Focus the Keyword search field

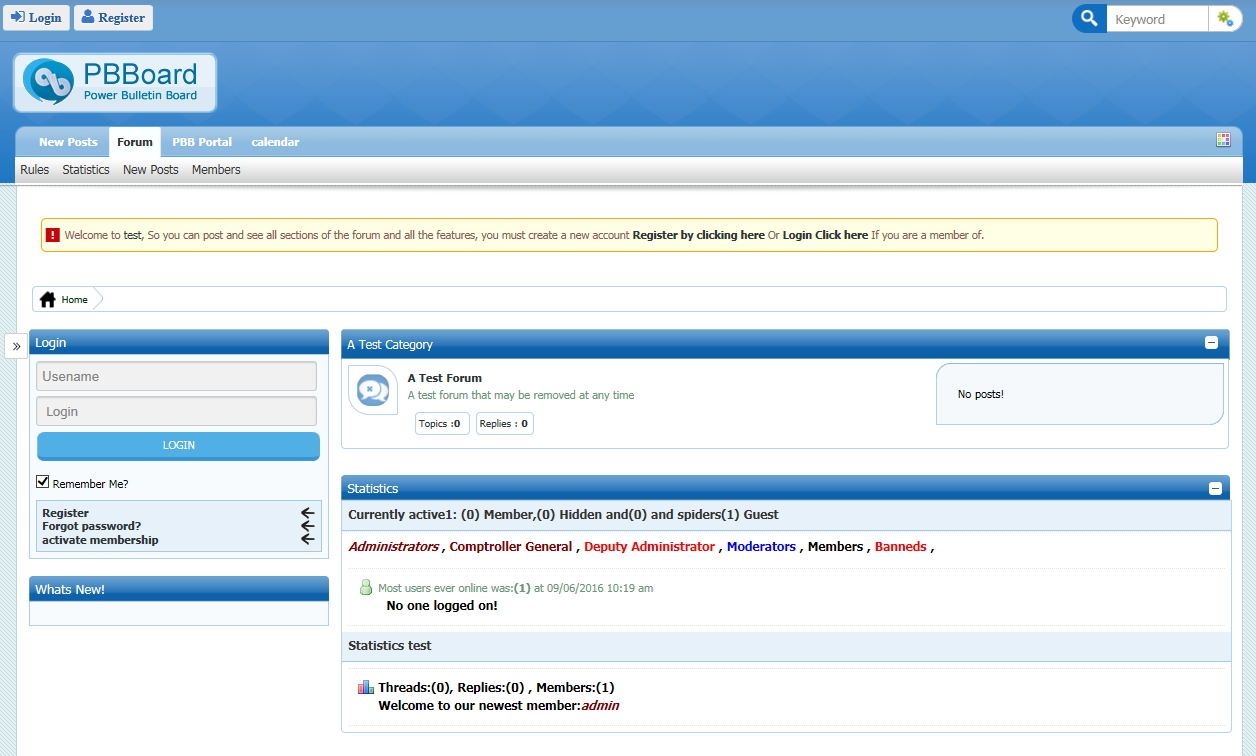pyautogui.click(x=1157, y=19)
